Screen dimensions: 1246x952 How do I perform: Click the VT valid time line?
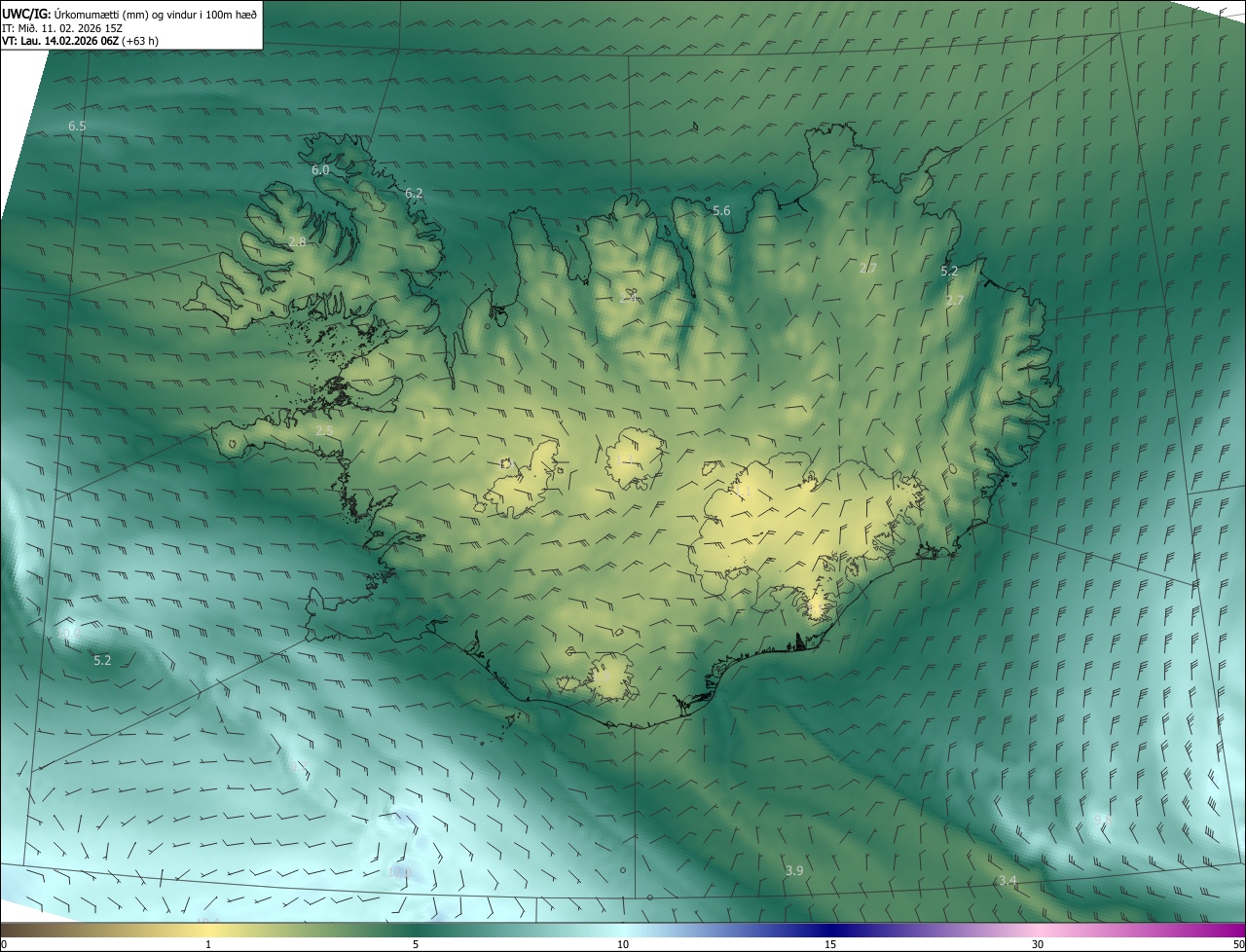click(x=80, y=41)
